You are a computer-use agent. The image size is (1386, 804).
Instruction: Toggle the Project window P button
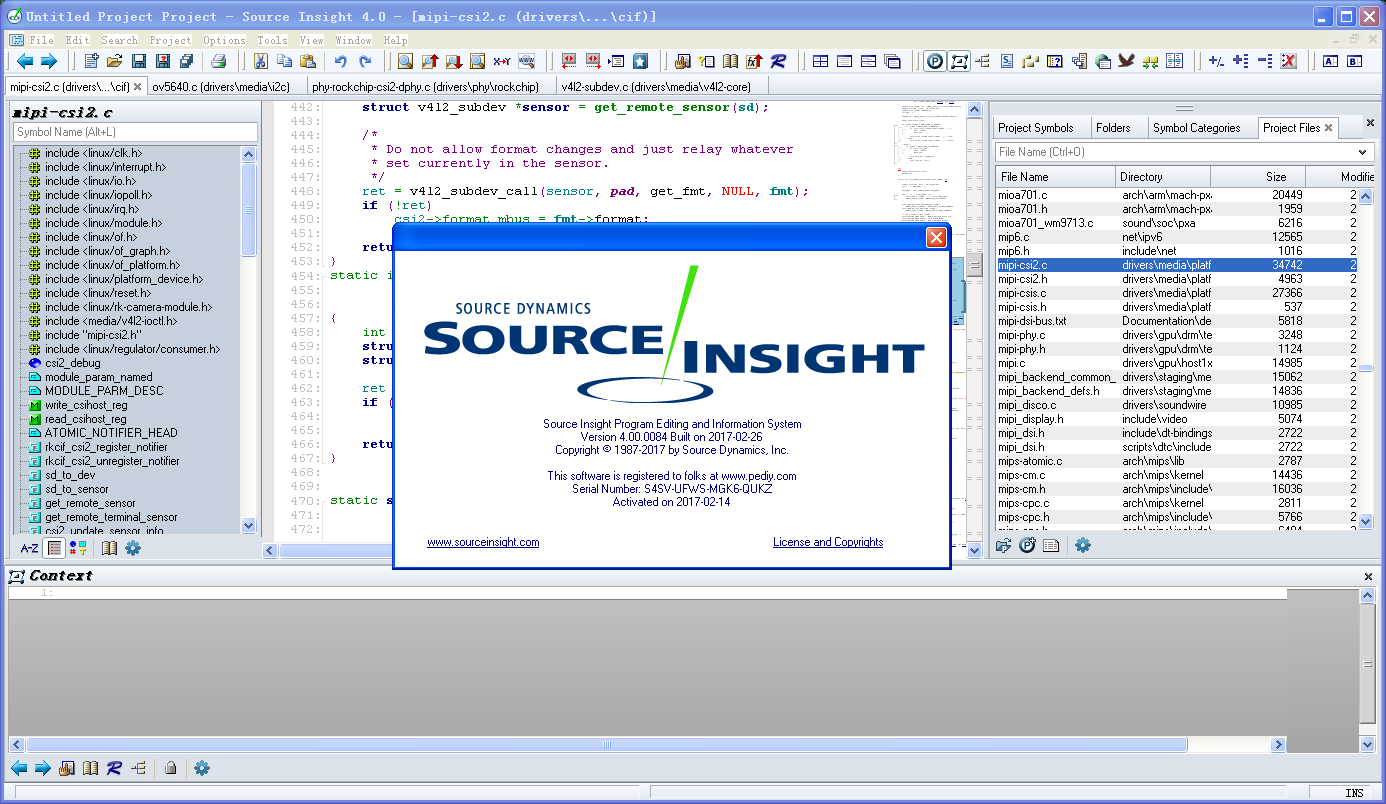934,61
